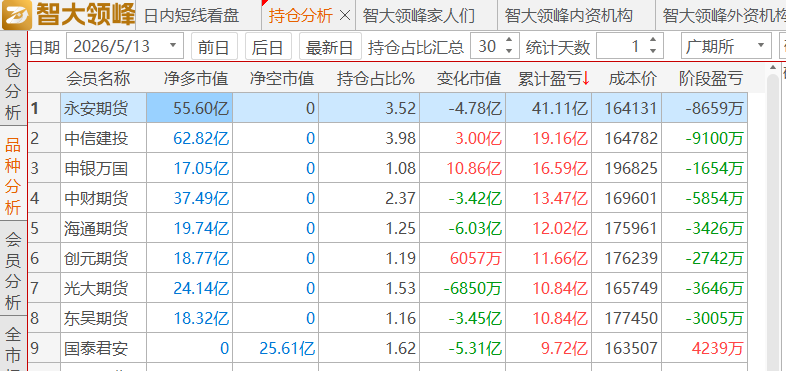Decrease 统计天数 with down arrow
The width and height of the screenshot is (786, 371).
pos(653,52)
